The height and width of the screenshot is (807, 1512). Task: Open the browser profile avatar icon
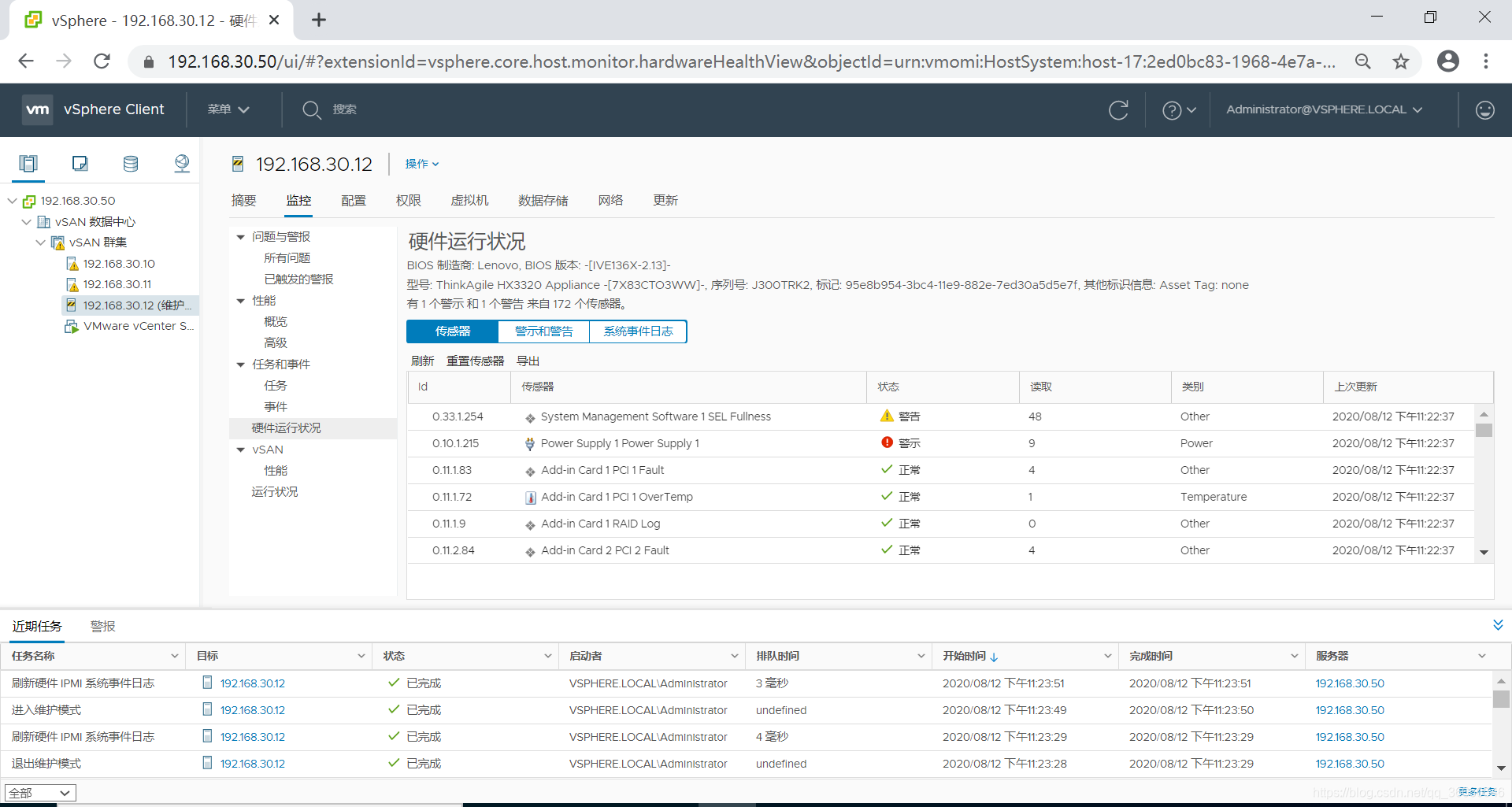1447,61
